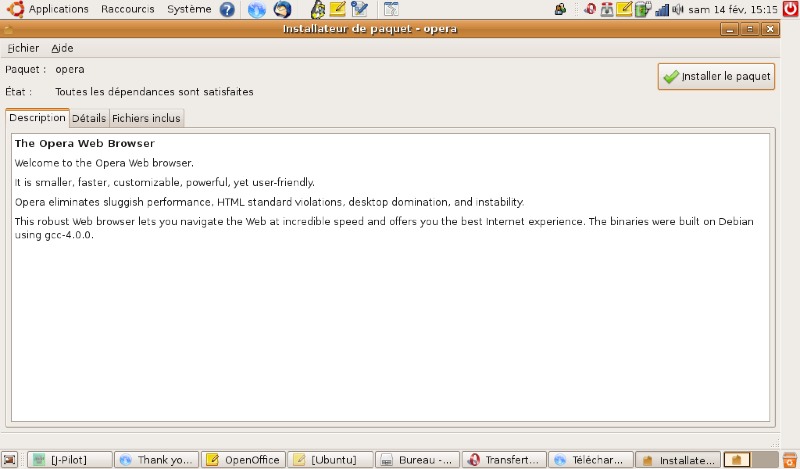Screen dimensions: 800x469
Task: Click the trash icon in bottom panel
Action: [x=788, y=460]
